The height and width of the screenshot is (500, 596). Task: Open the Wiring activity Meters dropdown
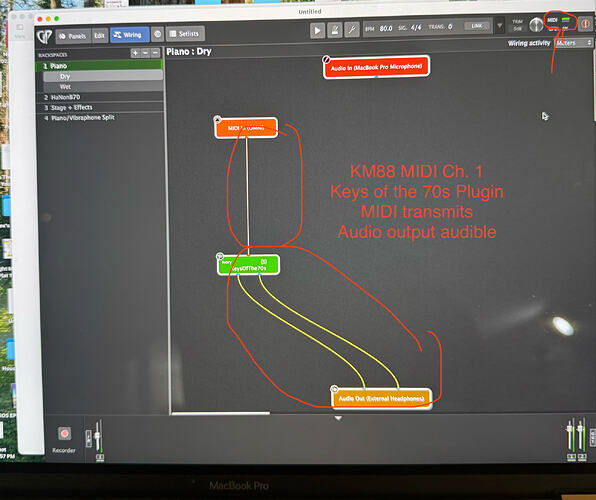tap(573, 43)
